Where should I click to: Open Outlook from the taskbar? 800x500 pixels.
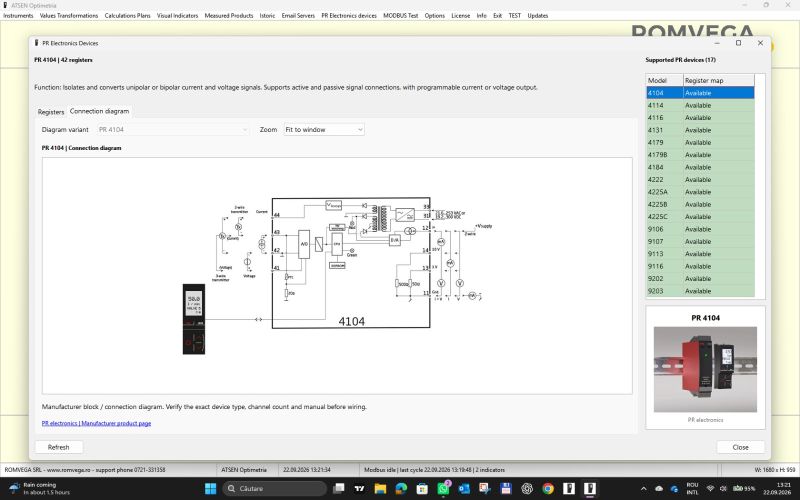pos(464,489)
